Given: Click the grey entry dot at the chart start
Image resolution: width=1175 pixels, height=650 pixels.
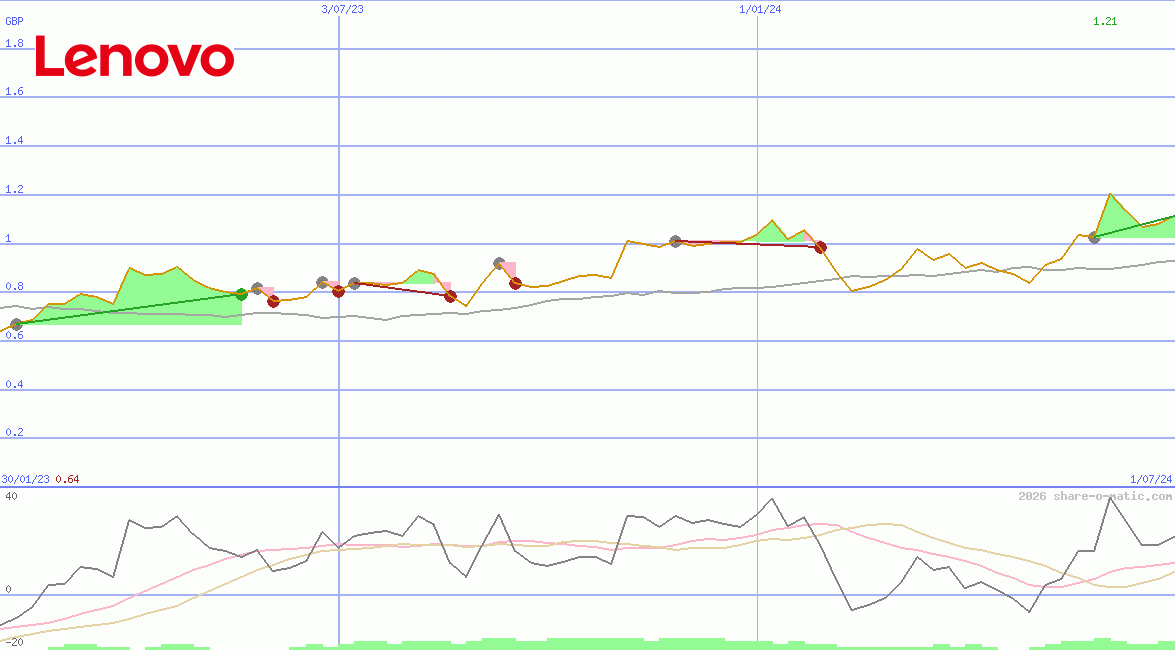Looking at the screenshot, I should pyautogui.click(x=16, y=323).
